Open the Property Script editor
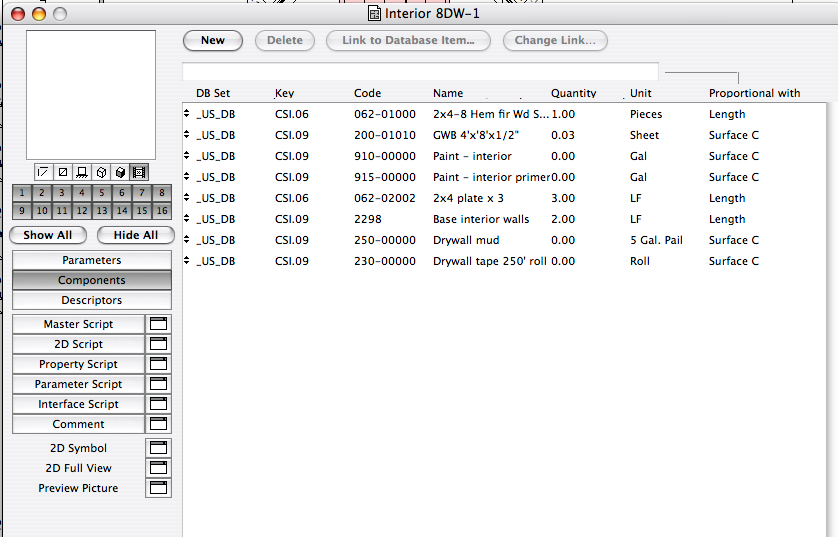Image resolution: width=838 pixels, height=537 pixels. [79, 364]
